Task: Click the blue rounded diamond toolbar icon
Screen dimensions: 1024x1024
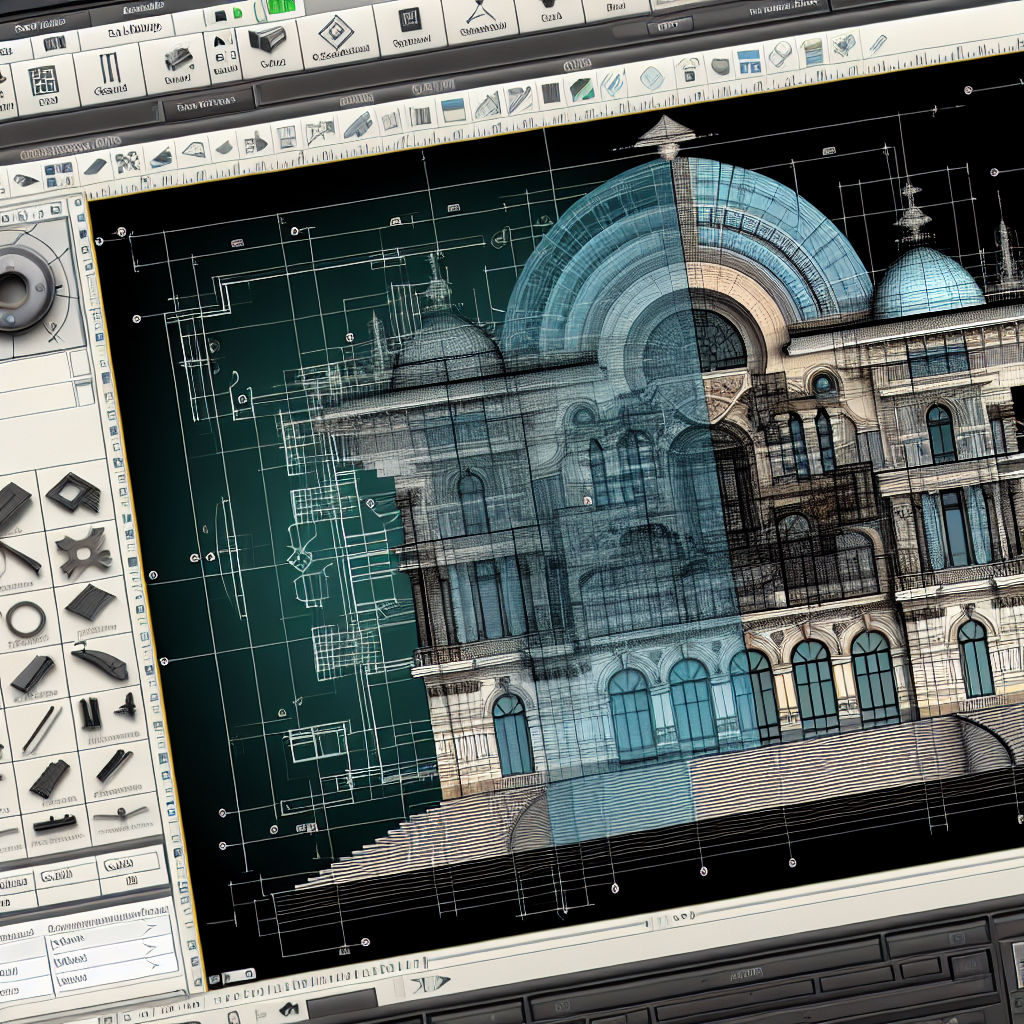Action: pyautogui.click(x=652, y=78)
